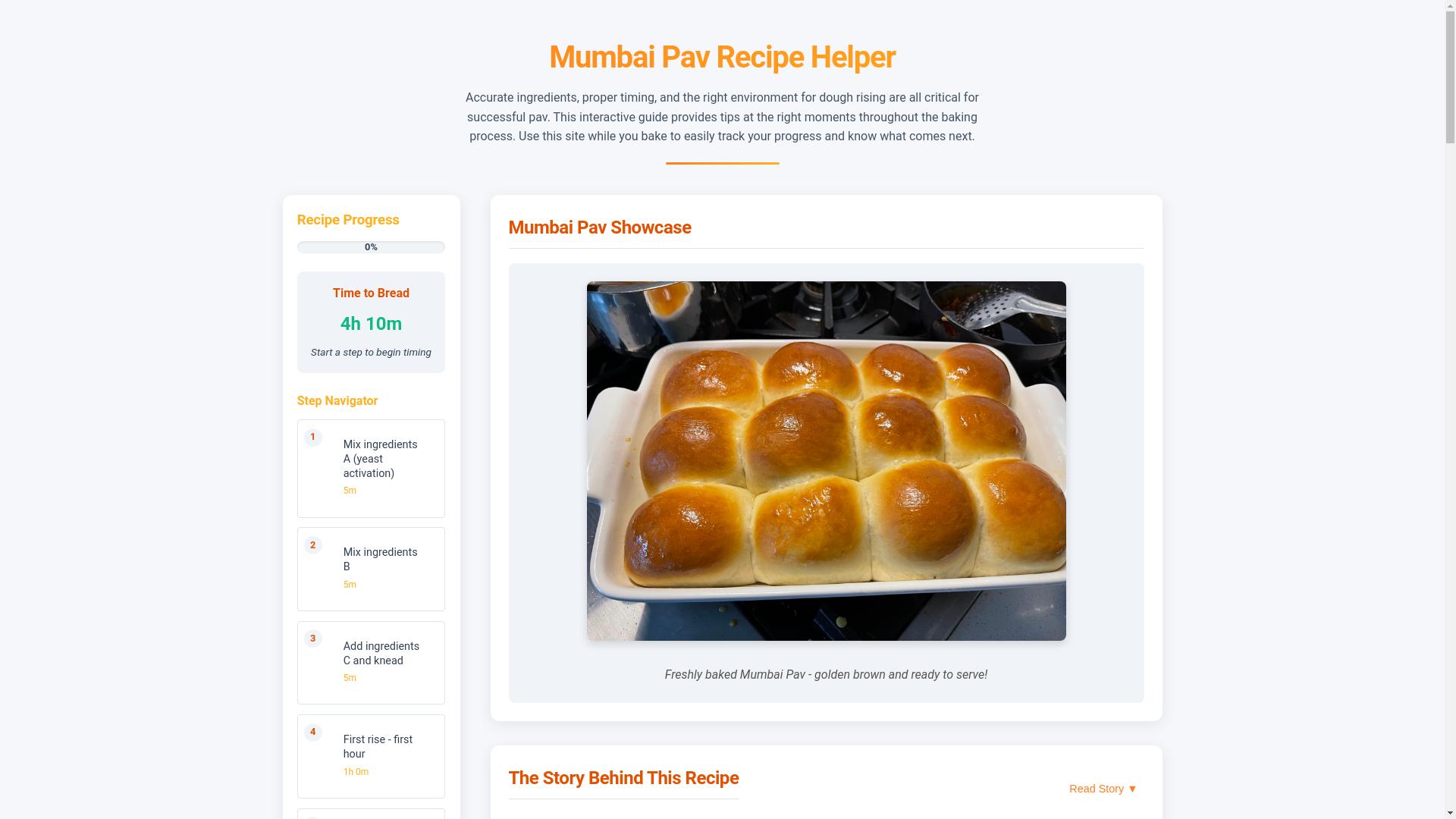Select the step 4 number badge
1456x819 pixels.
point(312,733)
